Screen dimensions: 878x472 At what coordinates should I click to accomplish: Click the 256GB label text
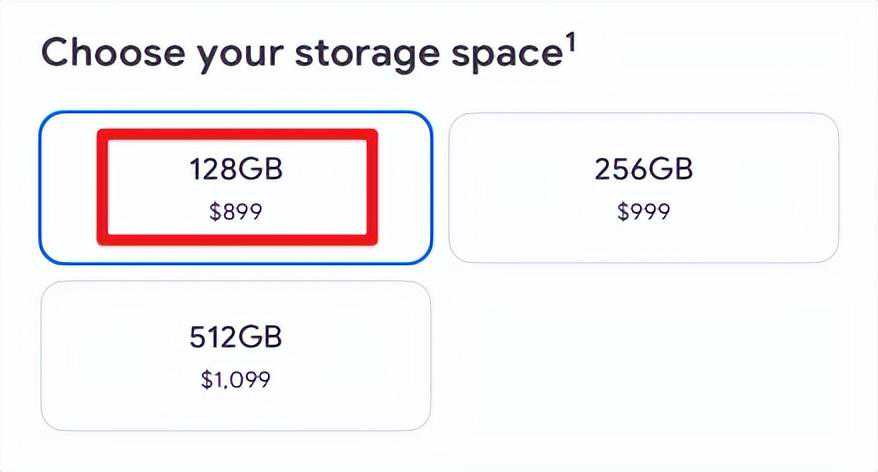pos(643,170)
